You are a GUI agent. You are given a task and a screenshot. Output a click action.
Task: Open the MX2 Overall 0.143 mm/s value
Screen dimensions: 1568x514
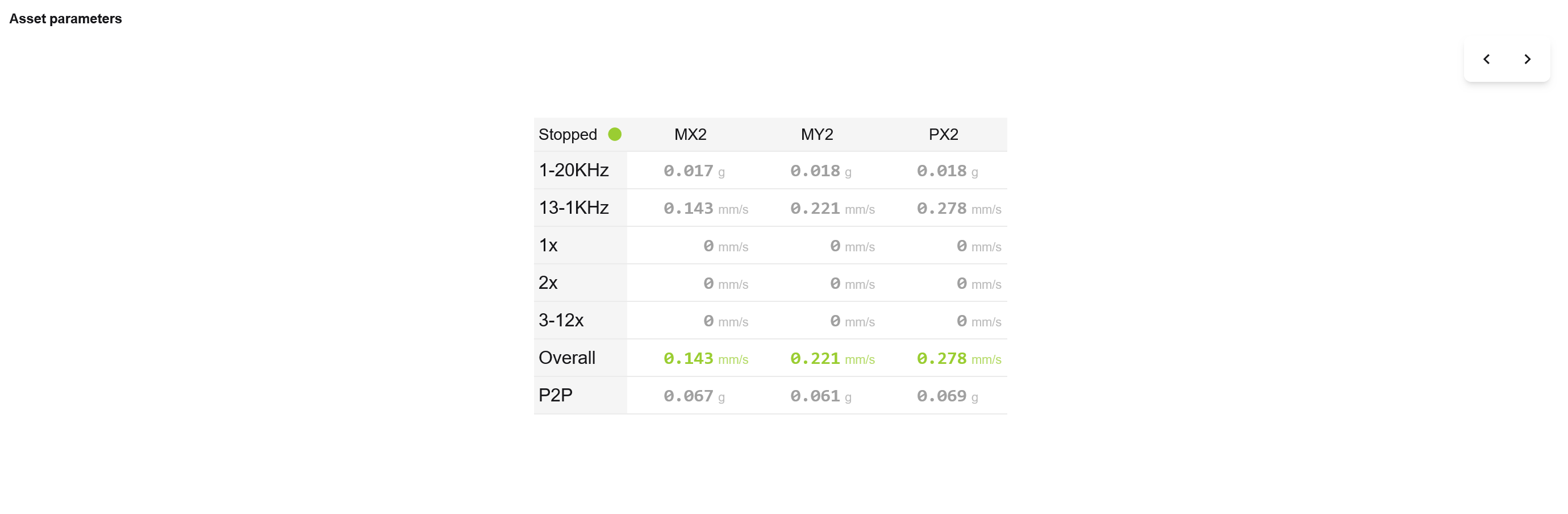pyautogui.click(x=706, y=359)
